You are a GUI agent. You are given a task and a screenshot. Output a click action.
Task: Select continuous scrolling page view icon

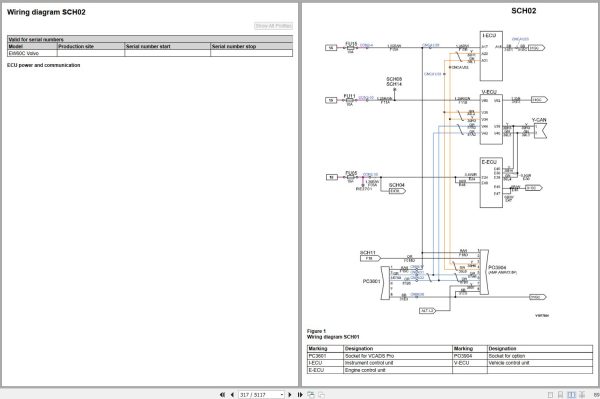(561, 394)
